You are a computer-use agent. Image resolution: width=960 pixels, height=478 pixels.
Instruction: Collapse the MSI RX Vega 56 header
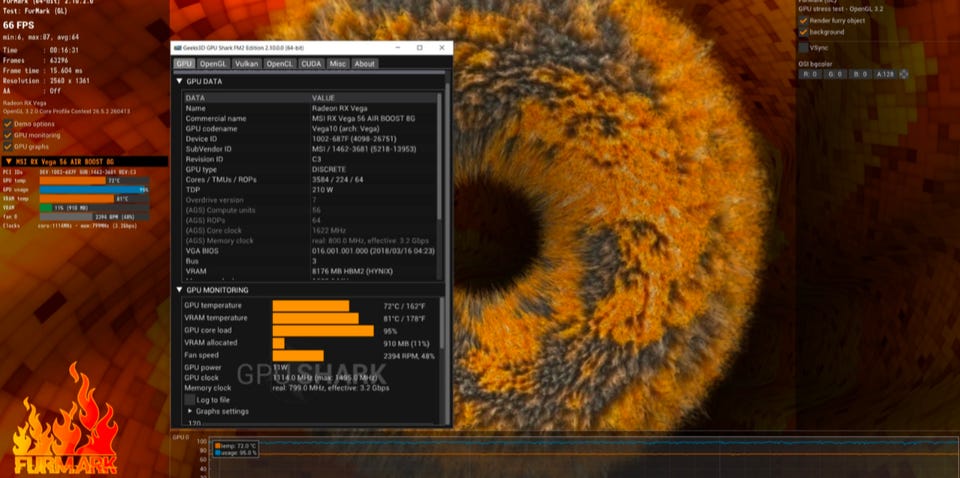[9, 162]
